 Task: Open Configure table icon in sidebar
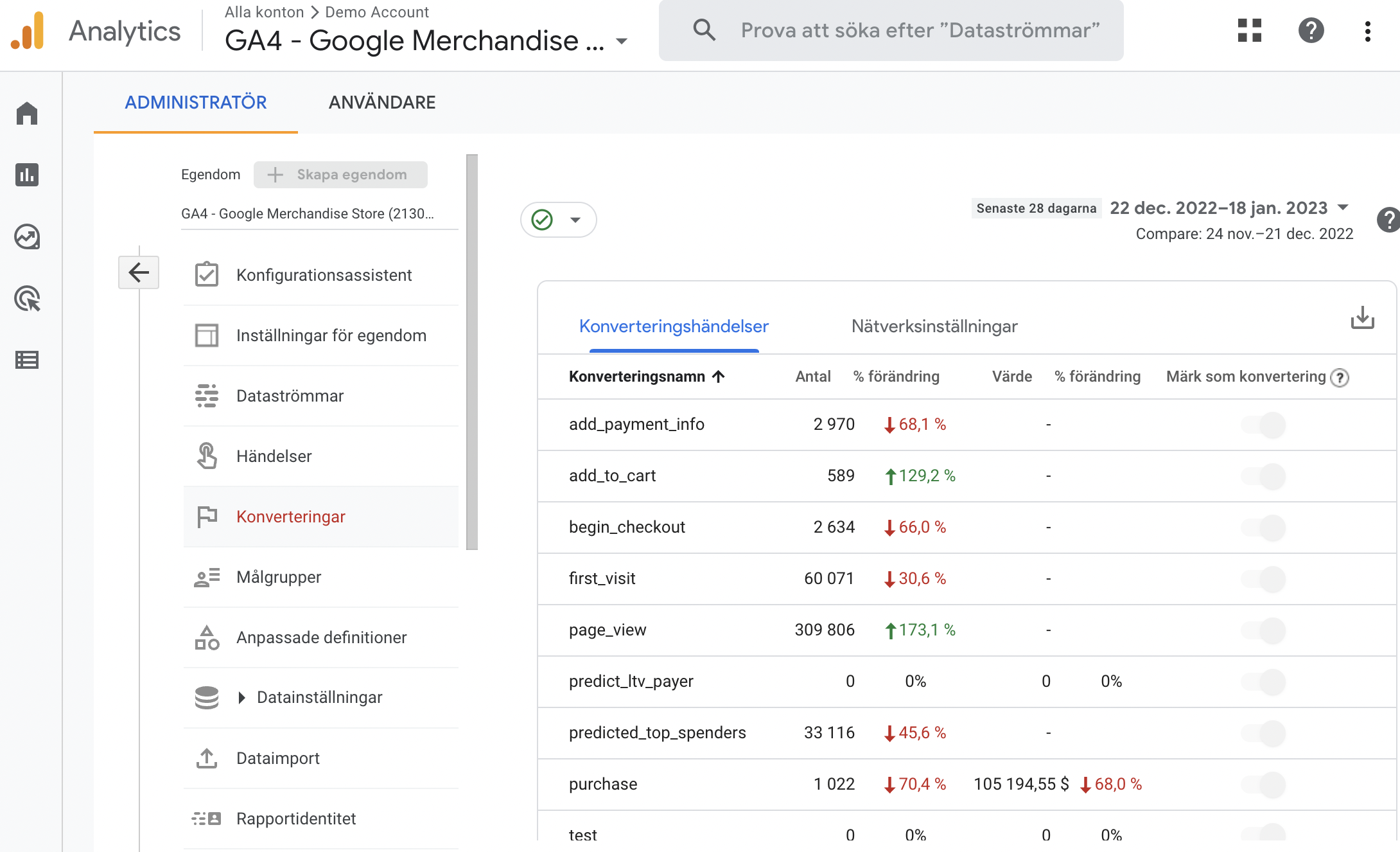(x=27, y=360)
